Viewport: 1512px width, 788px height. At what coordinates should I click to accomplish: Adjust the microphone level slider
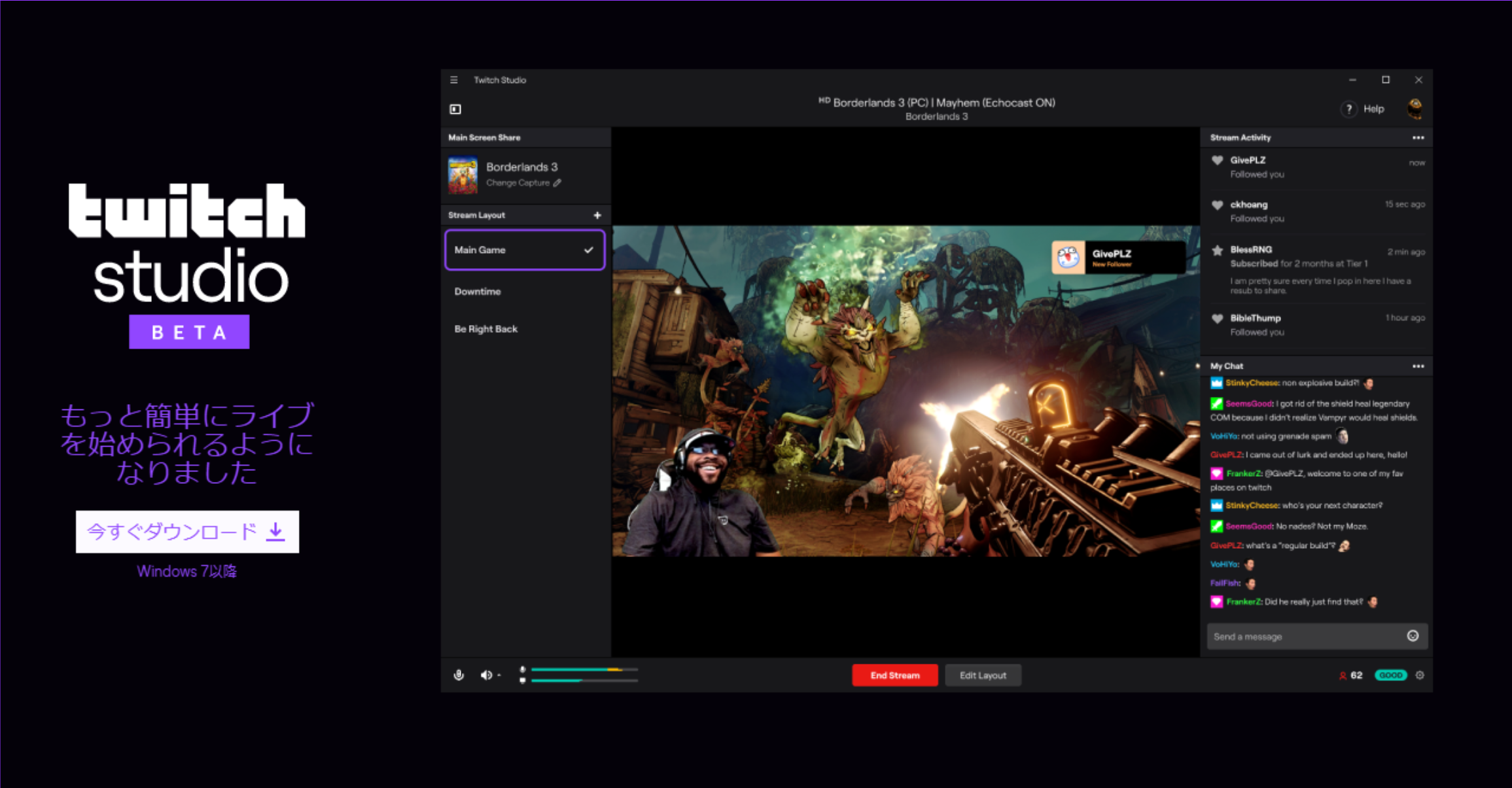tap(584, 670)
